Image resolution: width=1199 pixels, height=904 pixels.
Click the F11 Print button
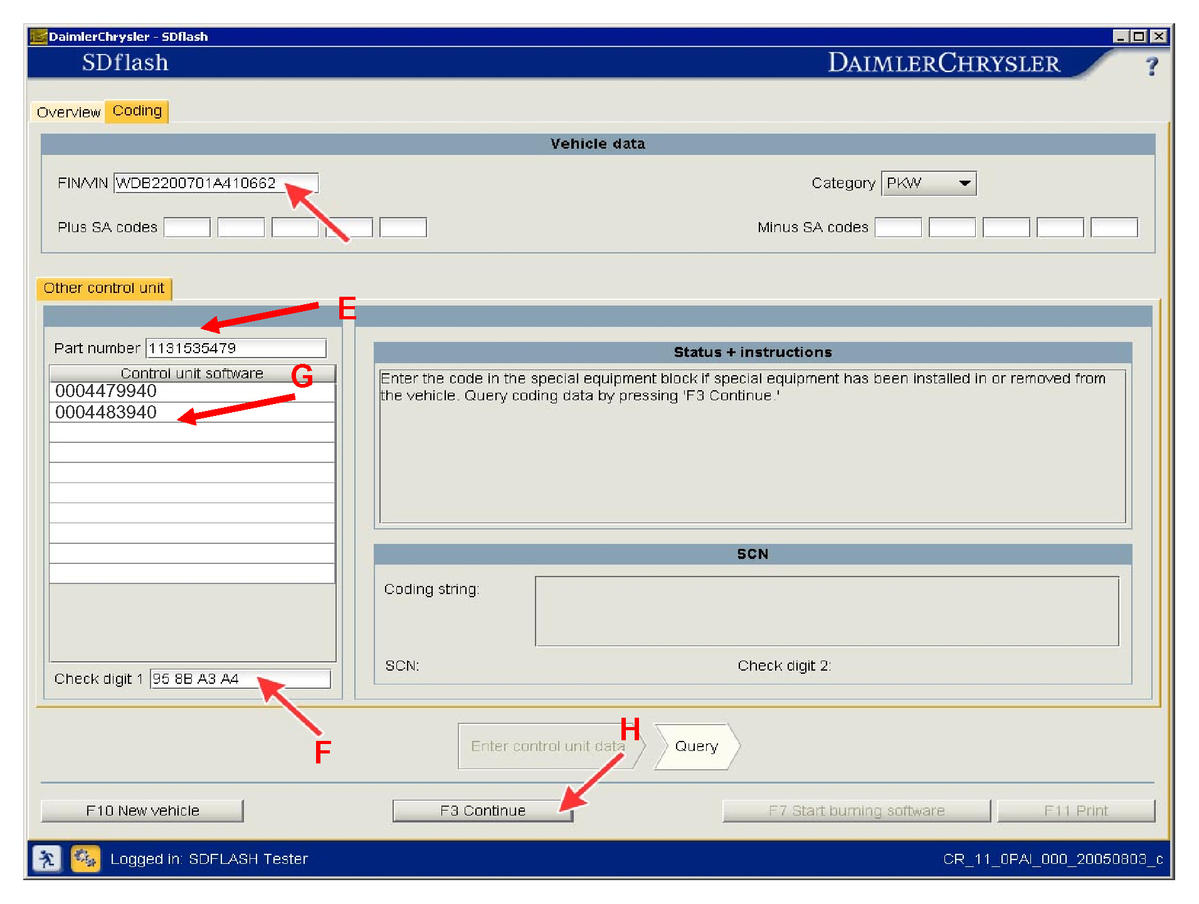click(1076, 811)
